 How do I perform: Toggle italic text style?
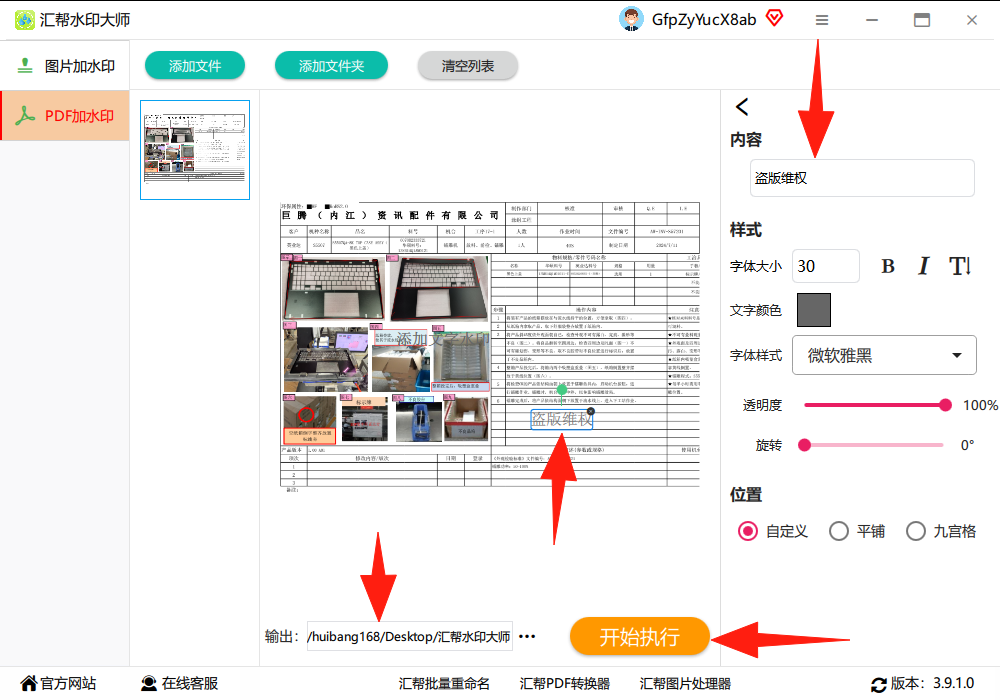click(923, 266)
